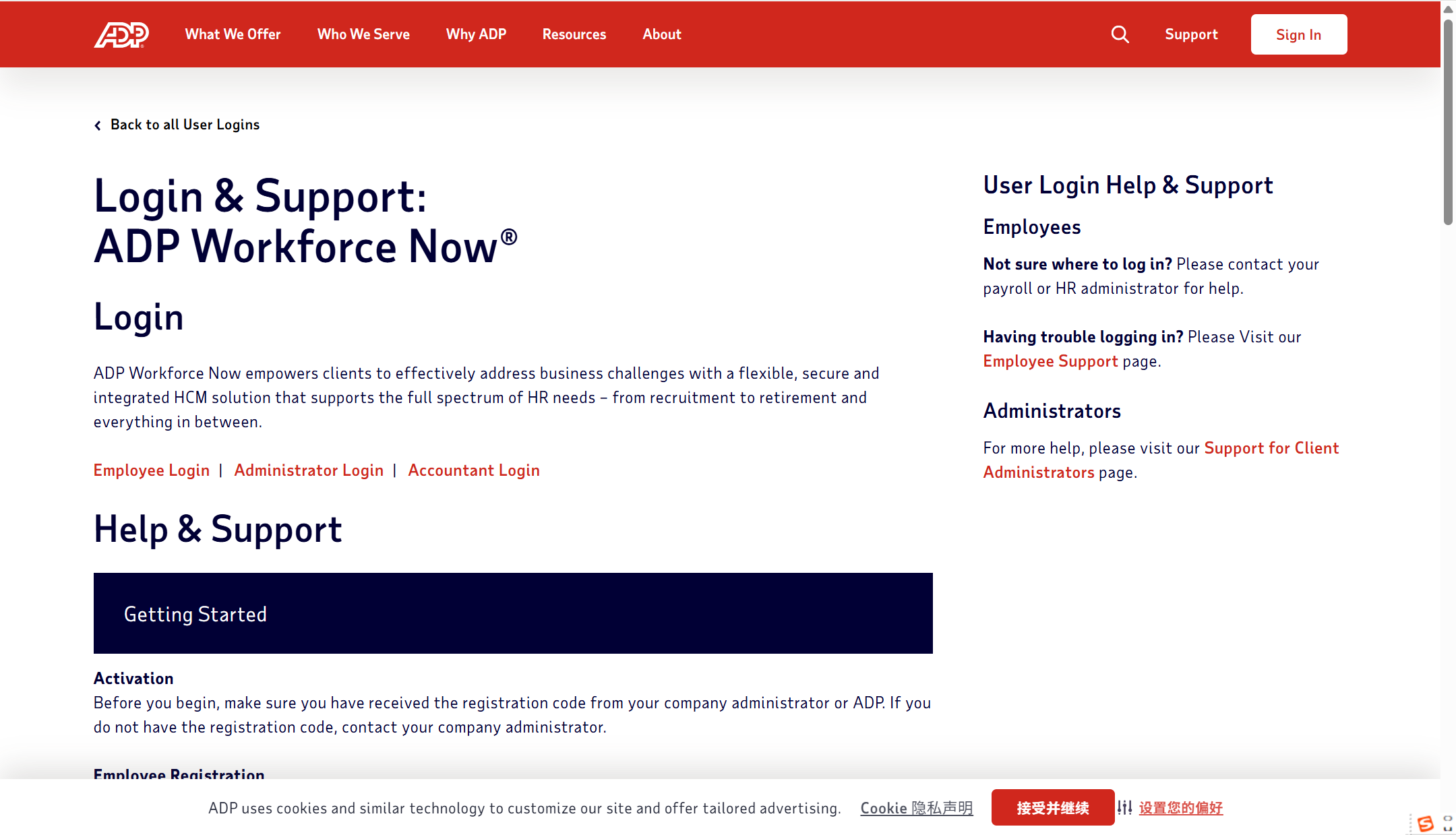Go back to all User Logins

click(185, 125)
